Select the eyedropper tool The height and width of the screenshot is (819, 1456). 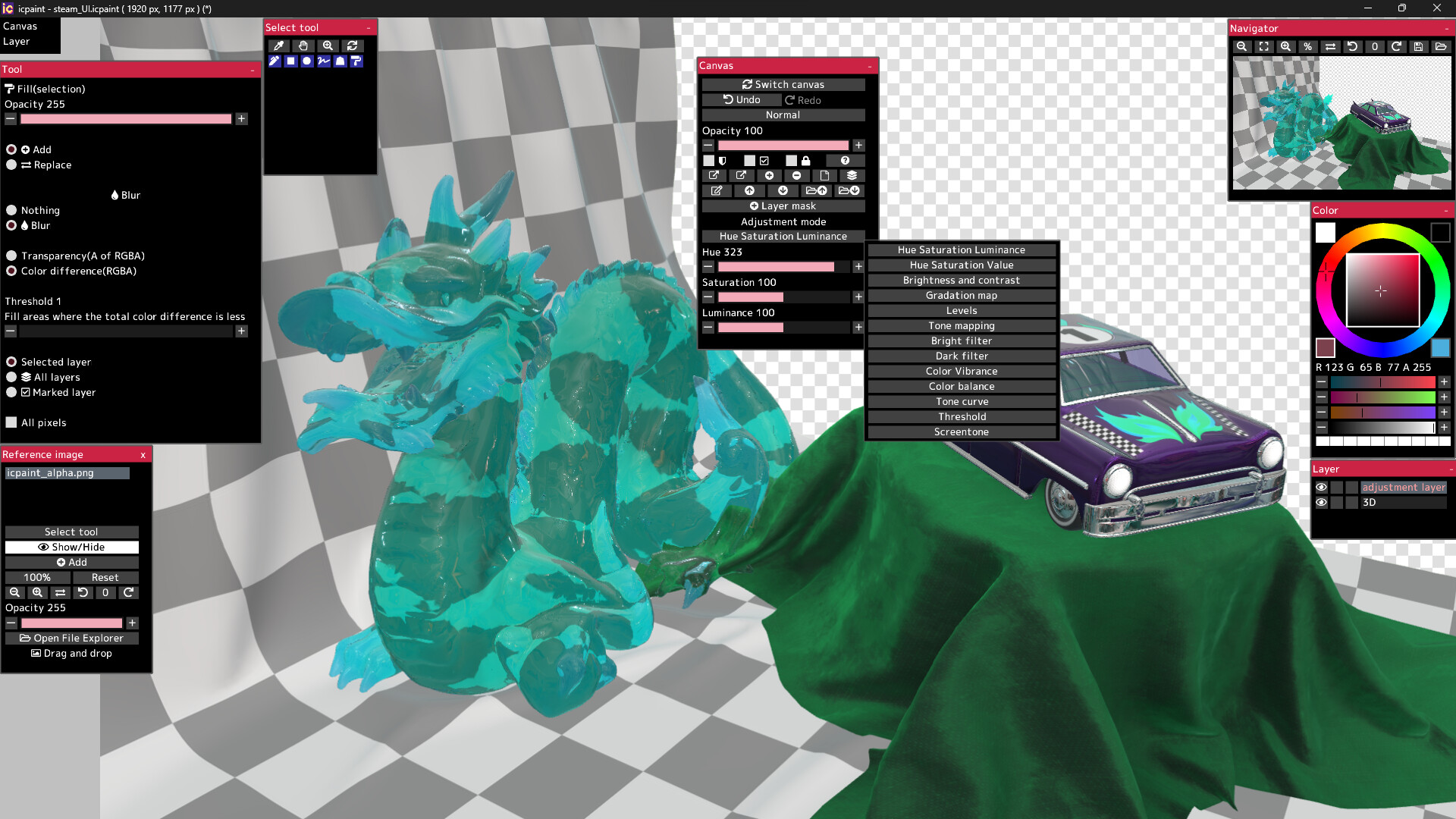click(x=278, y=45)
